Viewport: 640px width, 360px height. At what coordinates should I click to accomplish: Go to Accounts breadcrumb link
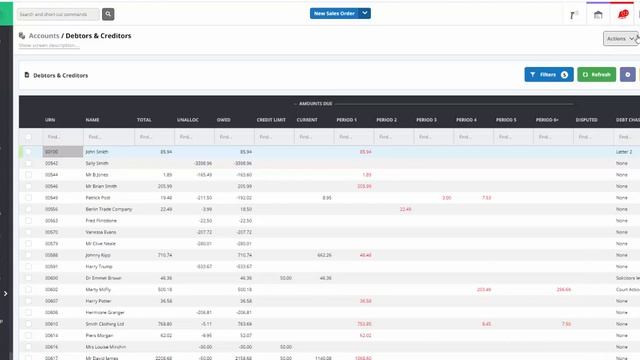(x=44, y=36)
